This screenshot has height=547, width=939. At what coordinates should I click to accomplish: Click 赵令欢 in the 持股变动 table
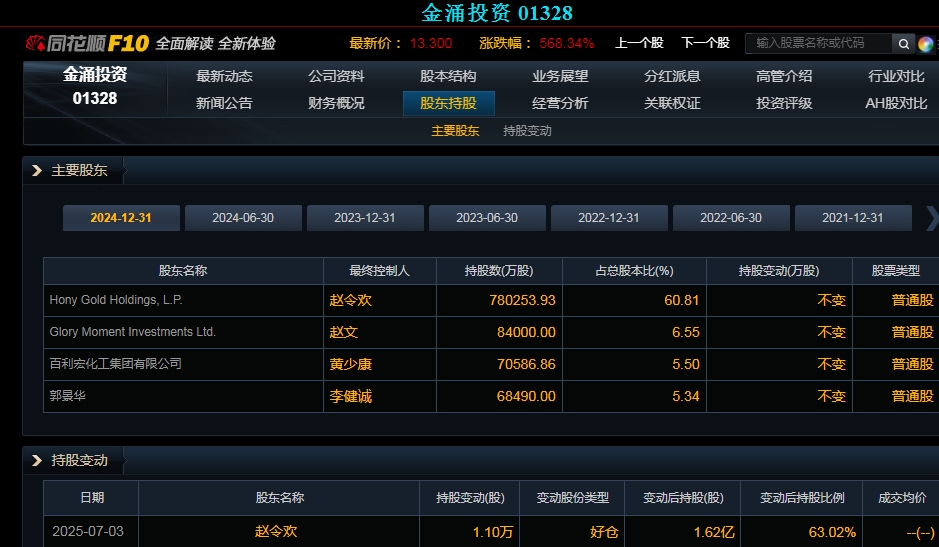tap(276, 531)
